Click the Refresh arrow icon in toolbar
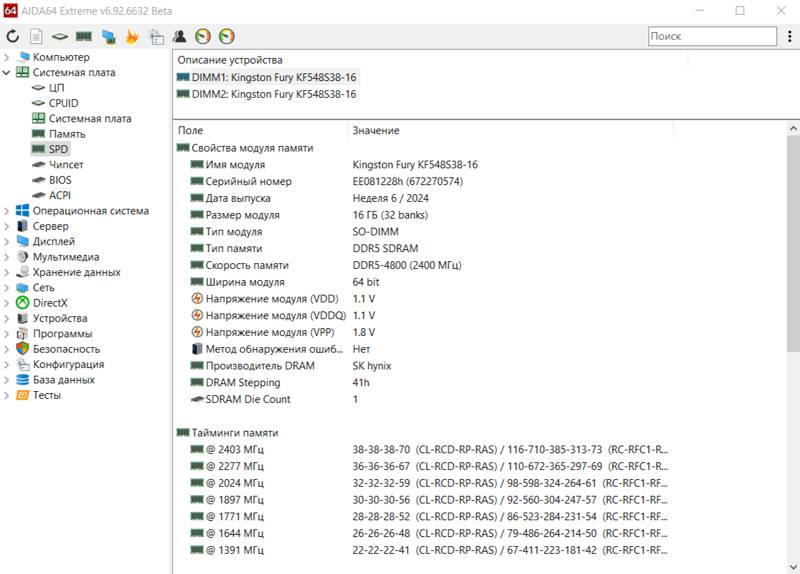Screen dimensions: 800x574 (12, 37)
